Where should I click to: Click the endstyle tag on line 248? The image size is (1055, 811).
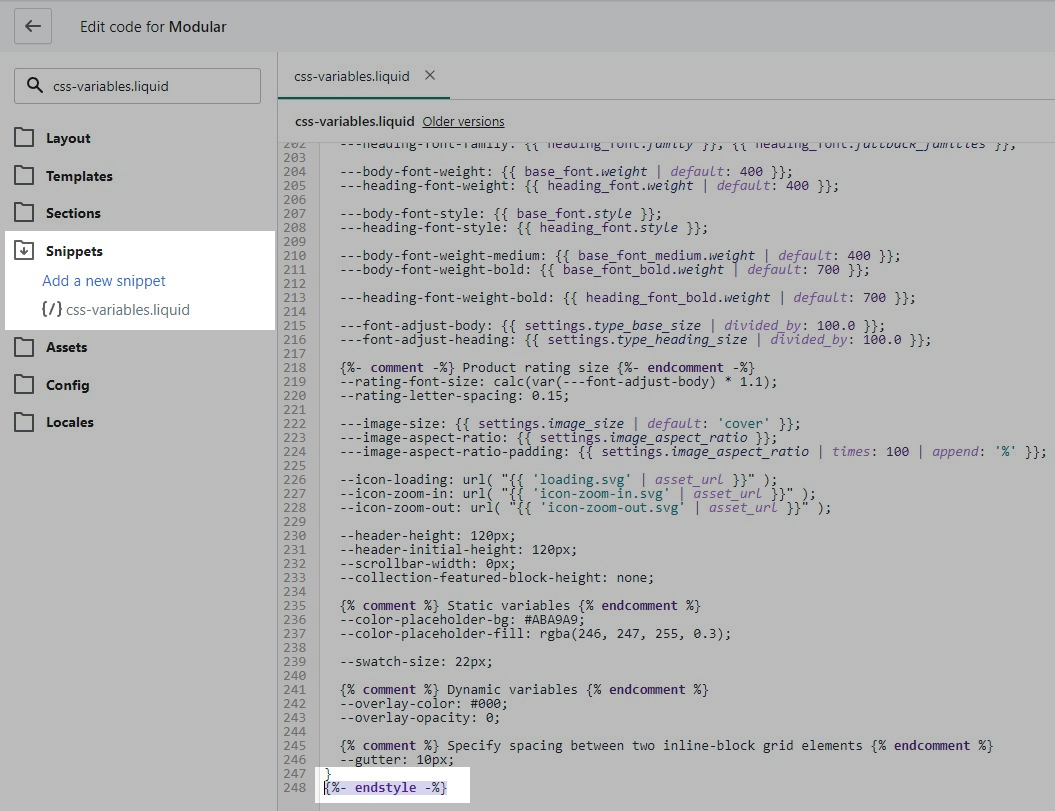click(386, 787)
